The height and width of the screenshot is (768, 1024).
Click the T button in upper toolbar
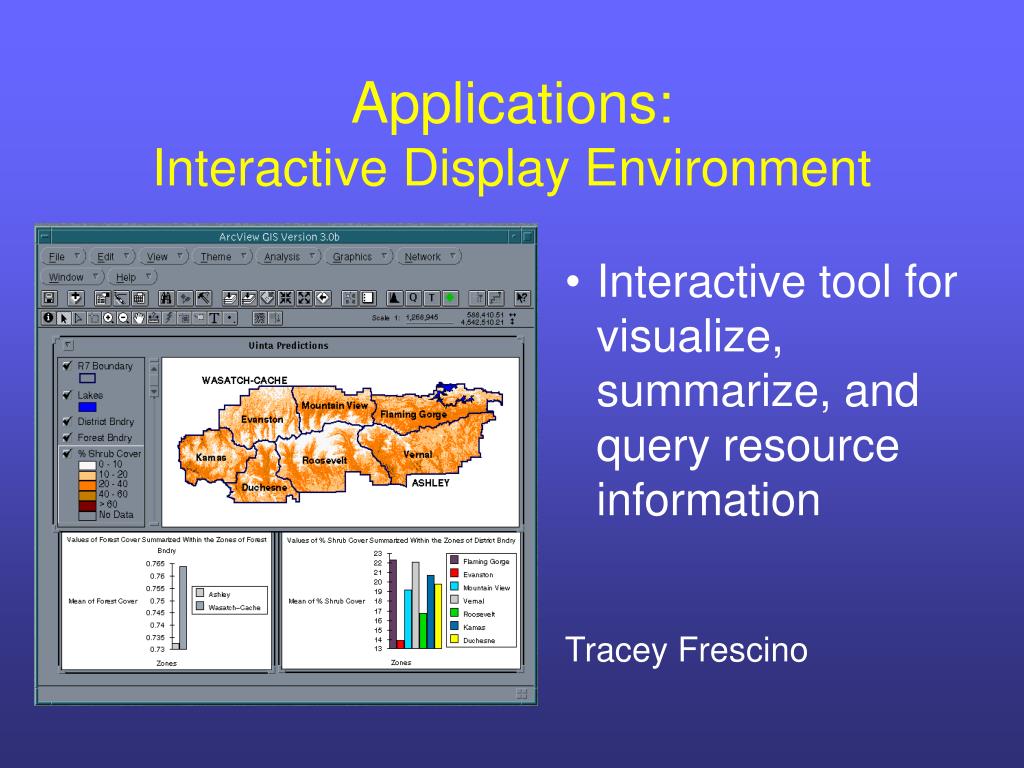(432, 298)
